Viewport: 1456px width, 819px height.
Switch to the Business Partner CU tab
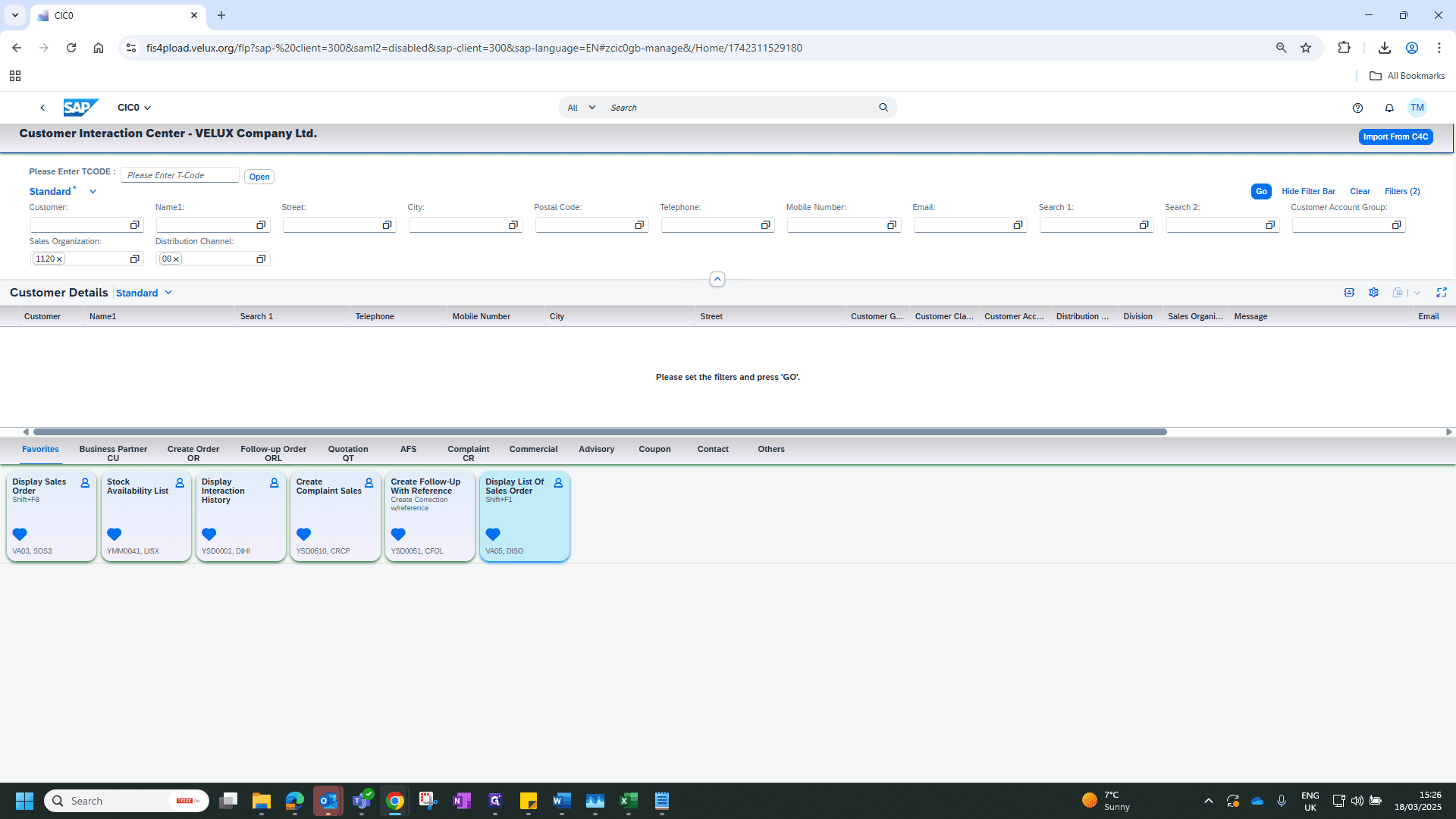113,453
